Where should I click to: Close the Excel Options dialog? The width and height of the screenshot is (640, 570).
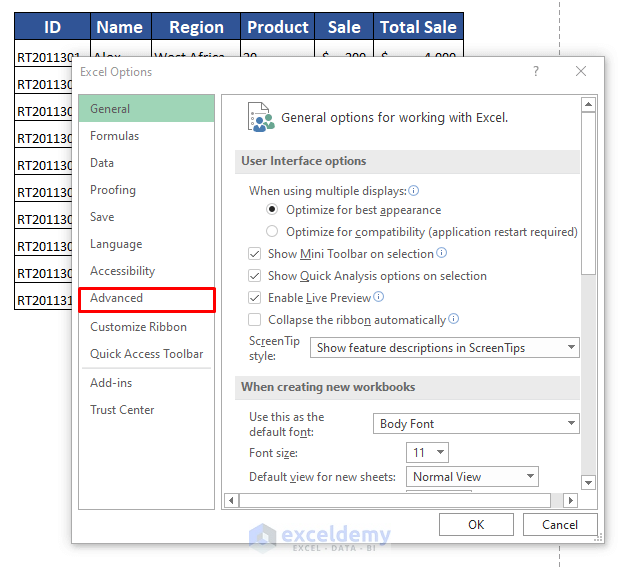pyautogui.click(x=581, y=71)
